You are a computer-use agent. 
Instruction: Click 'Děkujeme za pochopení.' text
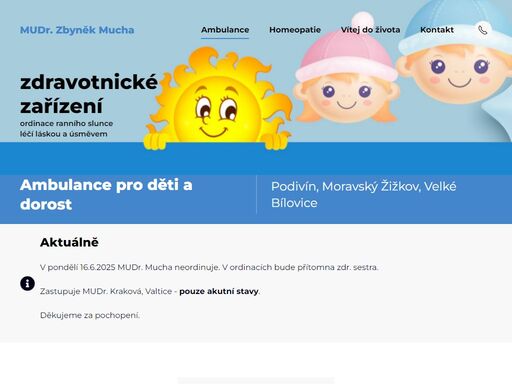(90, 315)
